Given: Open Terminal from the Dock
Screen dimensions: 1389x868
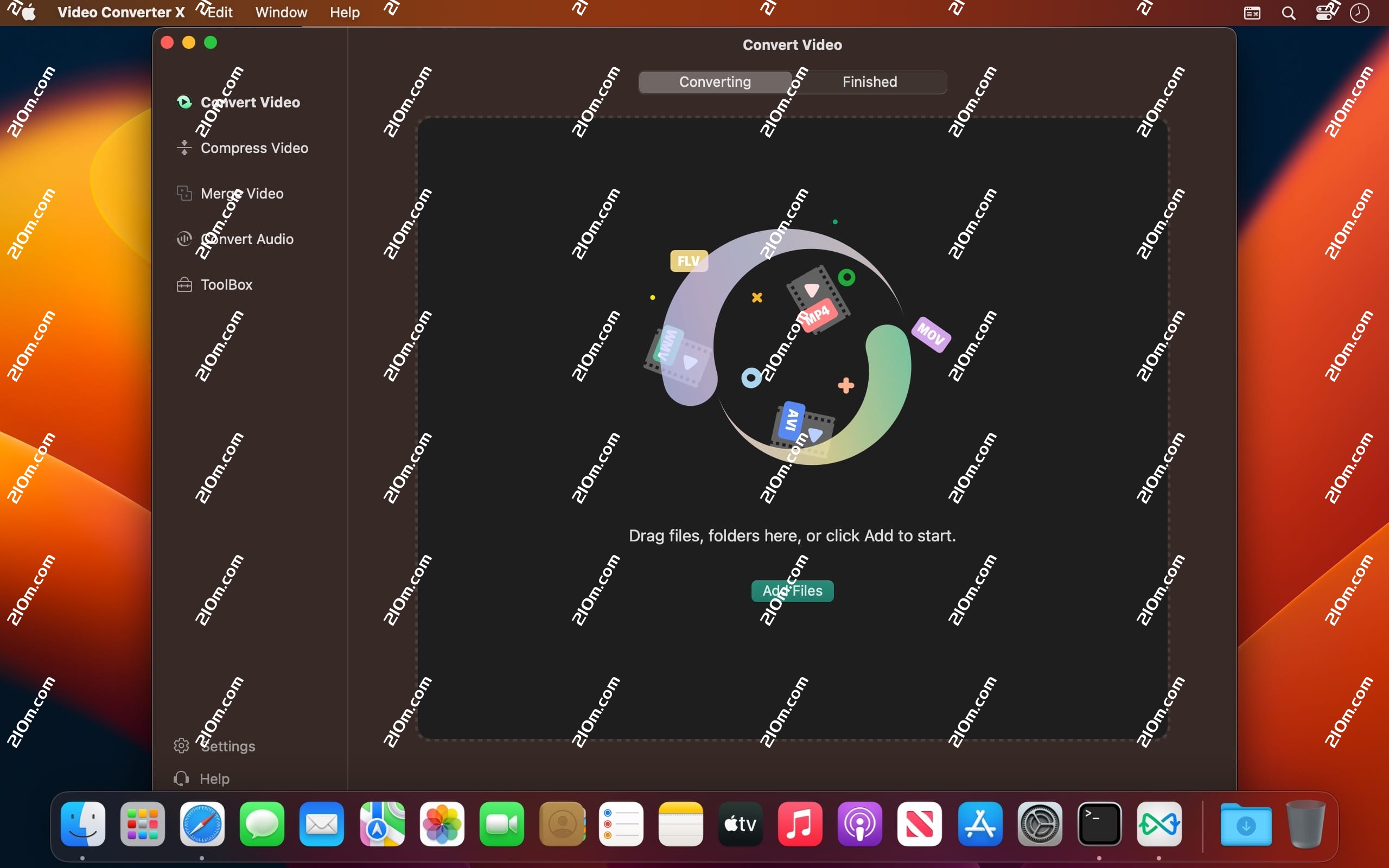Looking at the screenshot, I should [x=1100, y=824].
